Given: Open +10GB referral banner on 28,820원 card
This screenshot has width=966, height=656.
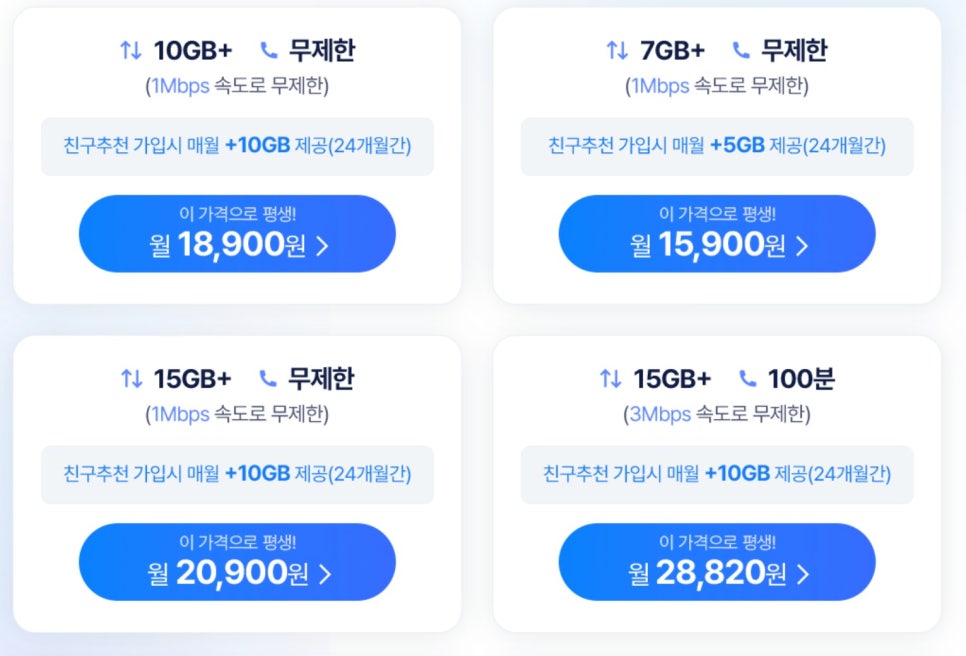Looking at the screenshot, I should coord(717,474).
